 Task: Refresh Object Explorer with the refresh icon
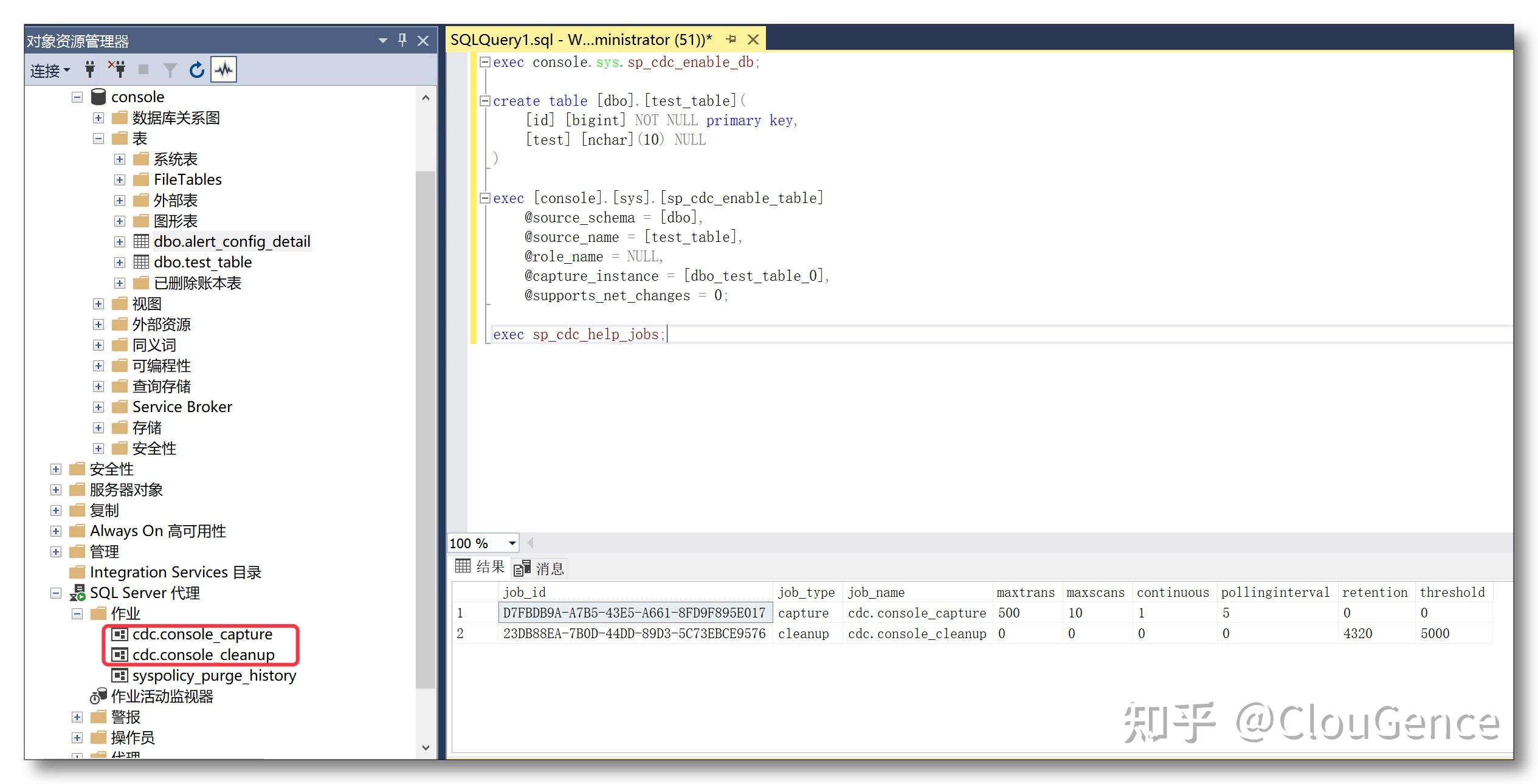[x=196, y=69]
